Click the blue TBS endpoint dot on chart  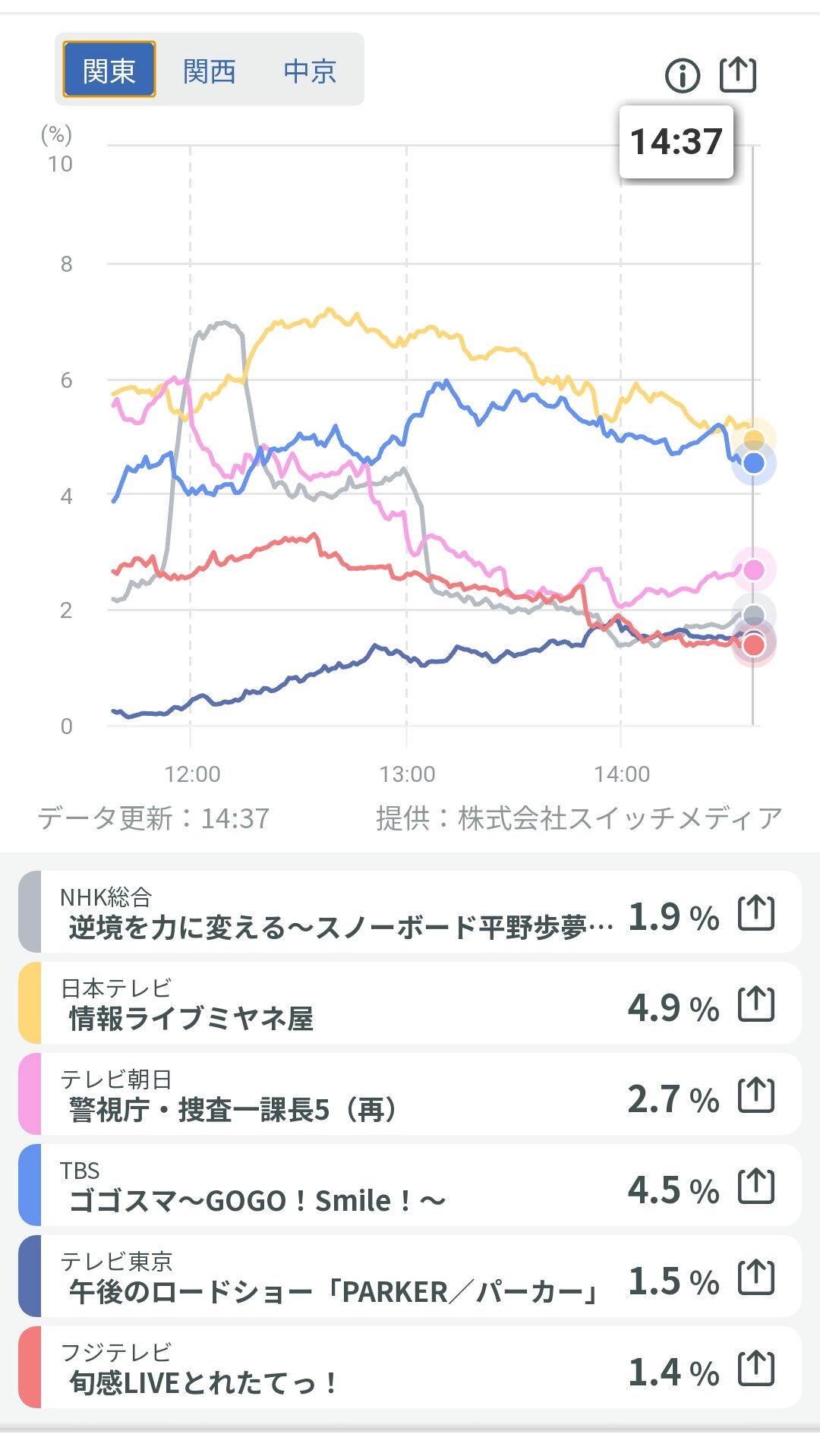[x=753, y=463]
